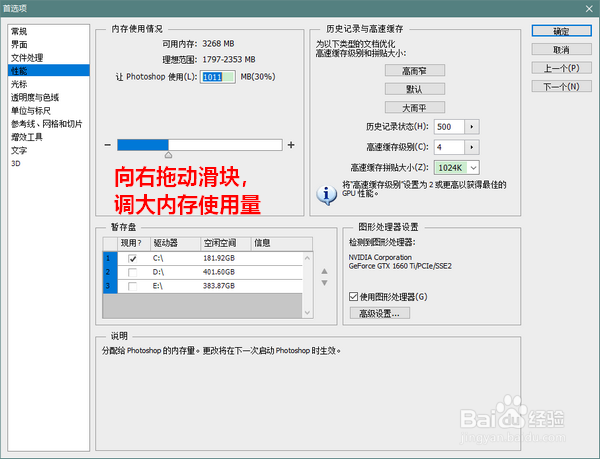Click the GeForce GTX 1660 Ti text
600x459 pixels.
400,266
